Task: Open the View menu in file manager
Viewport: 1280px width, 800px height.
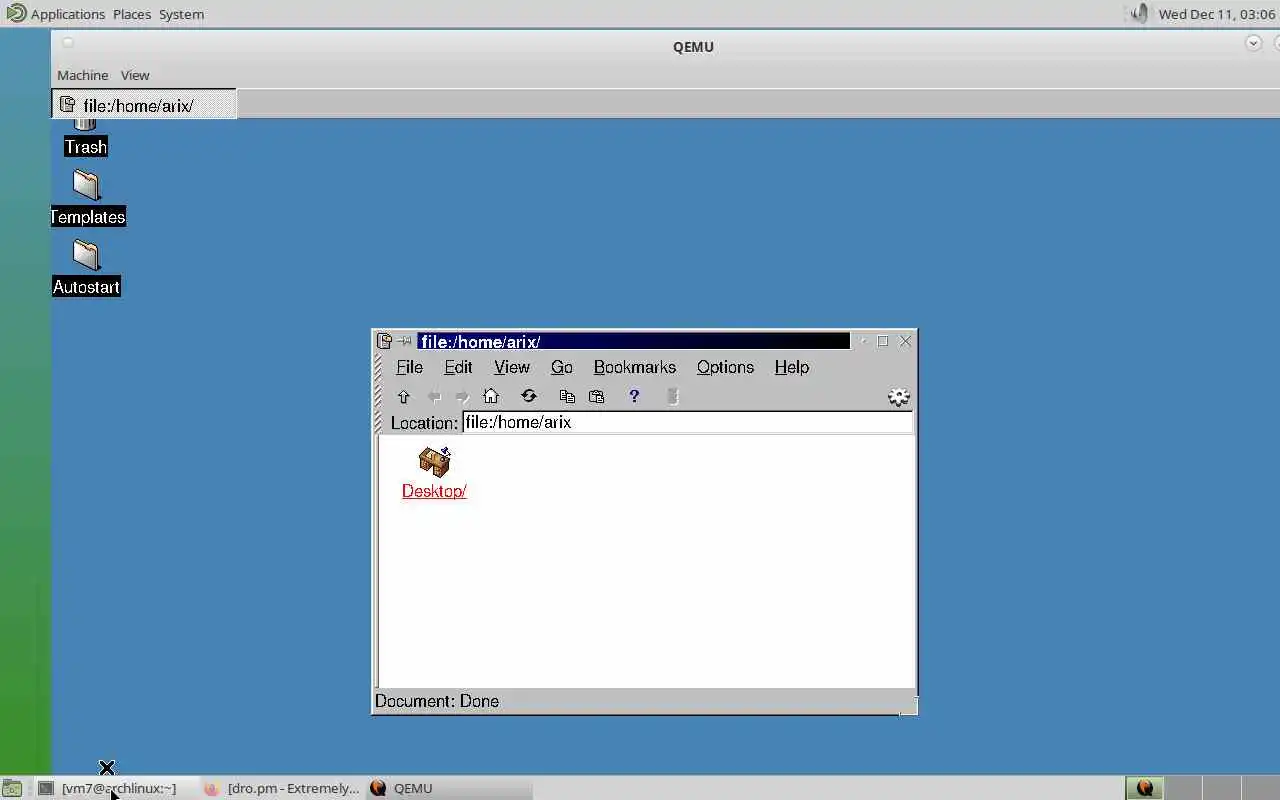Action: (x=512, y=367)
